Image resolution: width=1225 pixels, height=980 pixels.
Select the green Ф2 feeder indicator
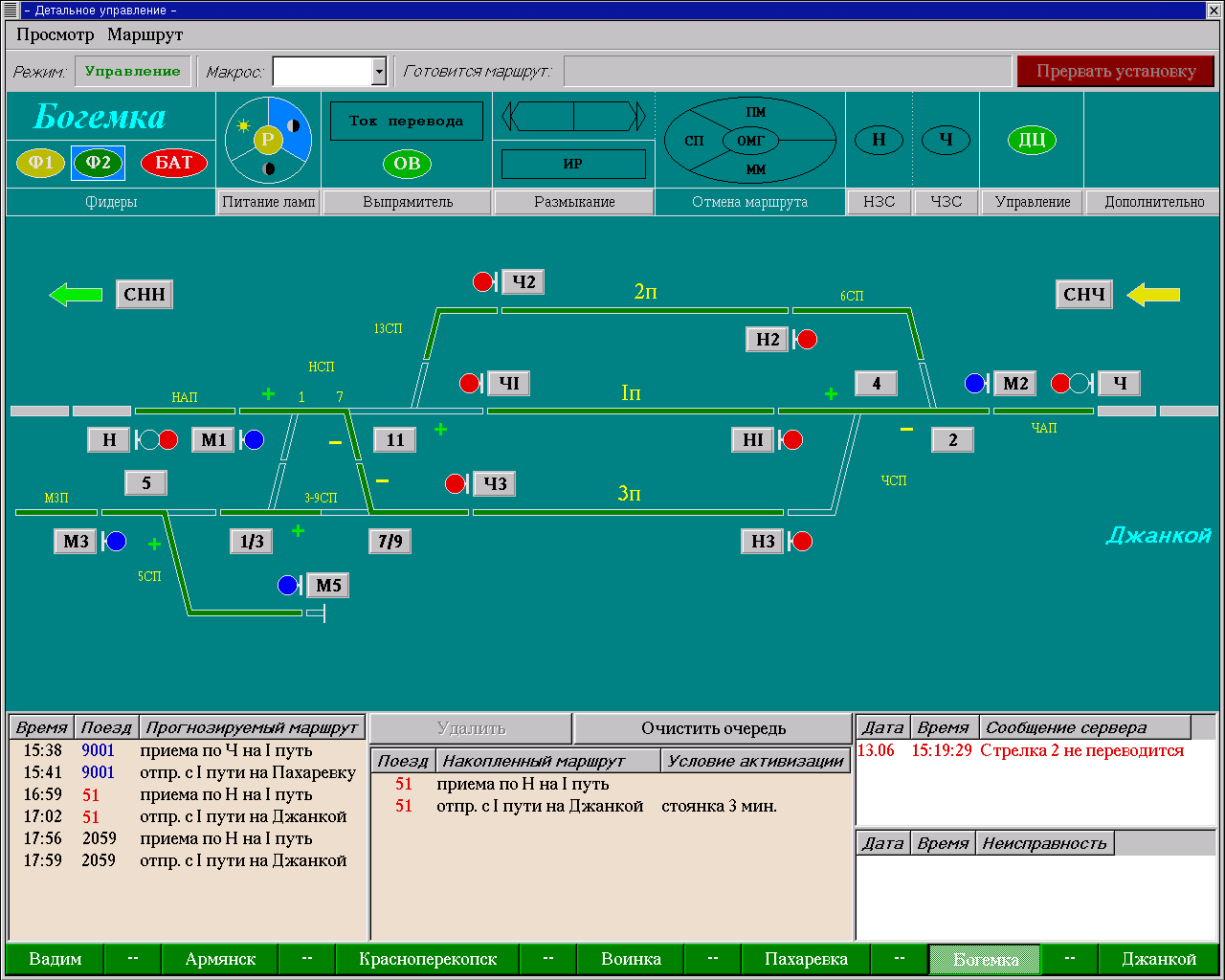[98, 163]
